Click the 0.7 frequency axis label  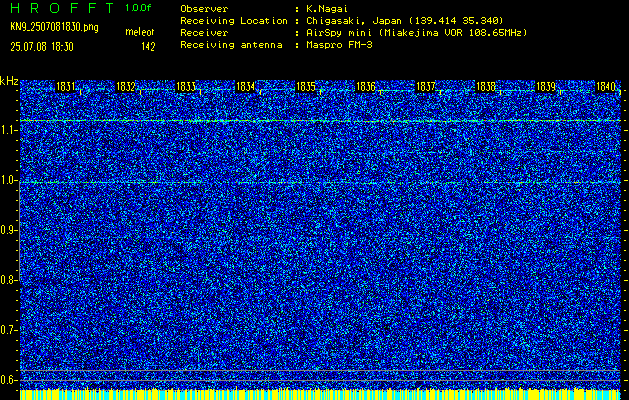click(x=8, y=330)
